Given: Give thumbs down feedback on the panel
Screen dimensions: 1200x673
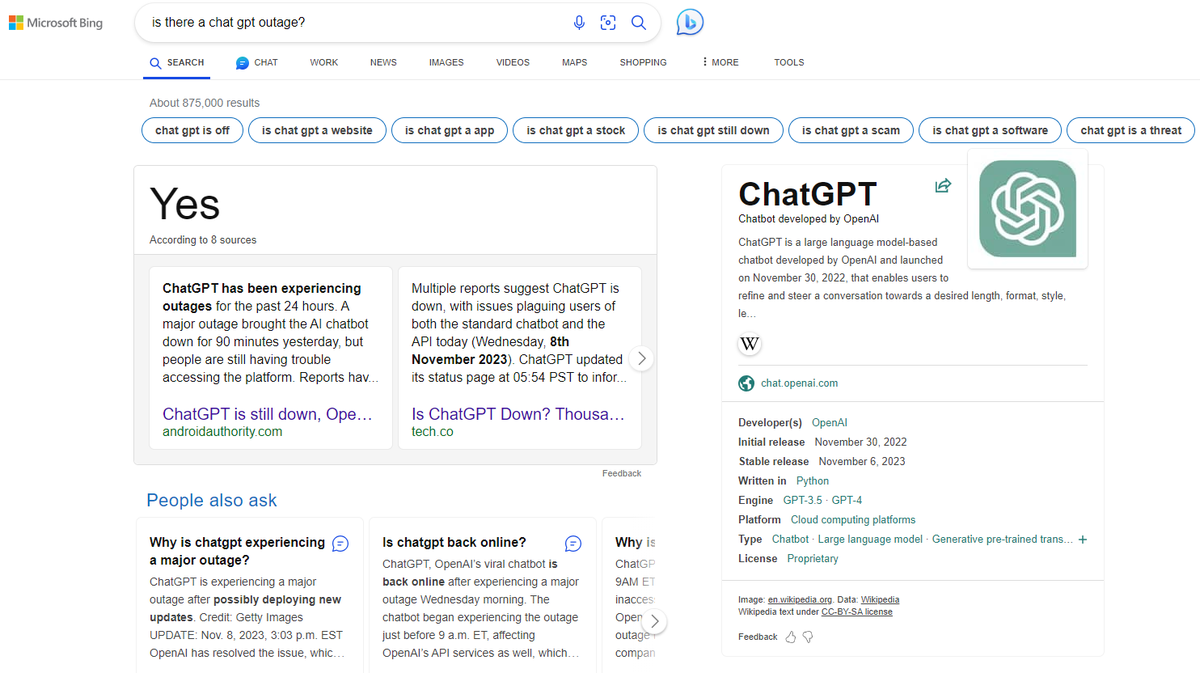Looking at the screenshot, I should (x=807, y=636).
